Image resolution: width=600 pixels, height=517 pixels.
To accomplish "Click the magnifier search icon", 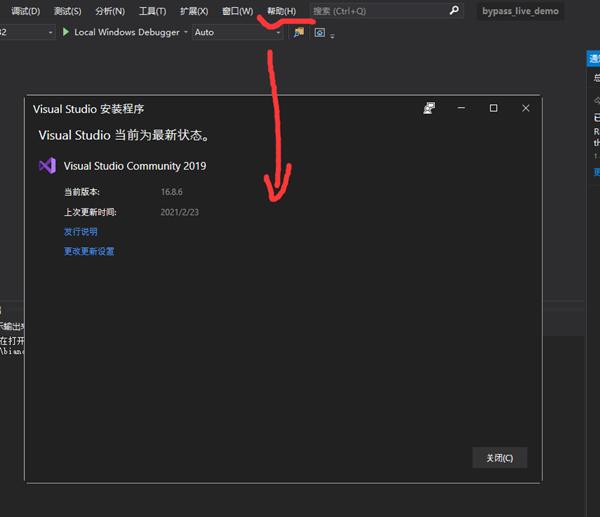I will (x=454, y=10).
